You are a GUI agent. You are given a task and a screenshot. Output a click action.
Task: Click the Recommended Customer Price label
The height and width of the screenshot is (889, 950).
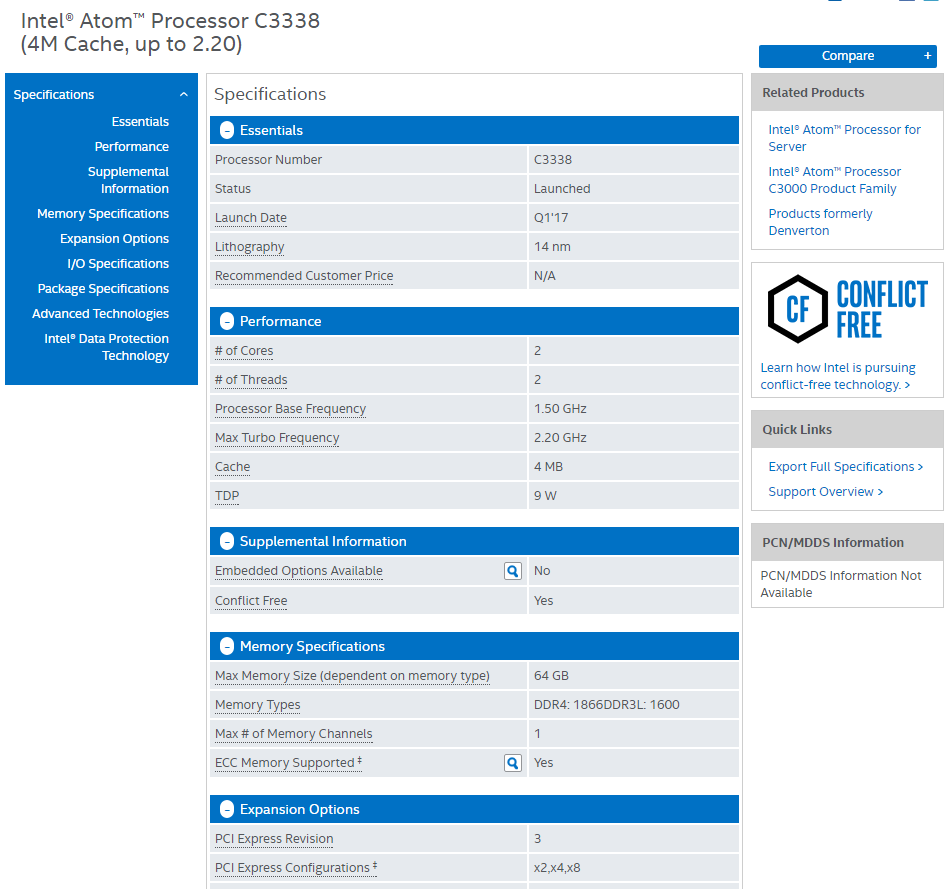coord(304,276)
